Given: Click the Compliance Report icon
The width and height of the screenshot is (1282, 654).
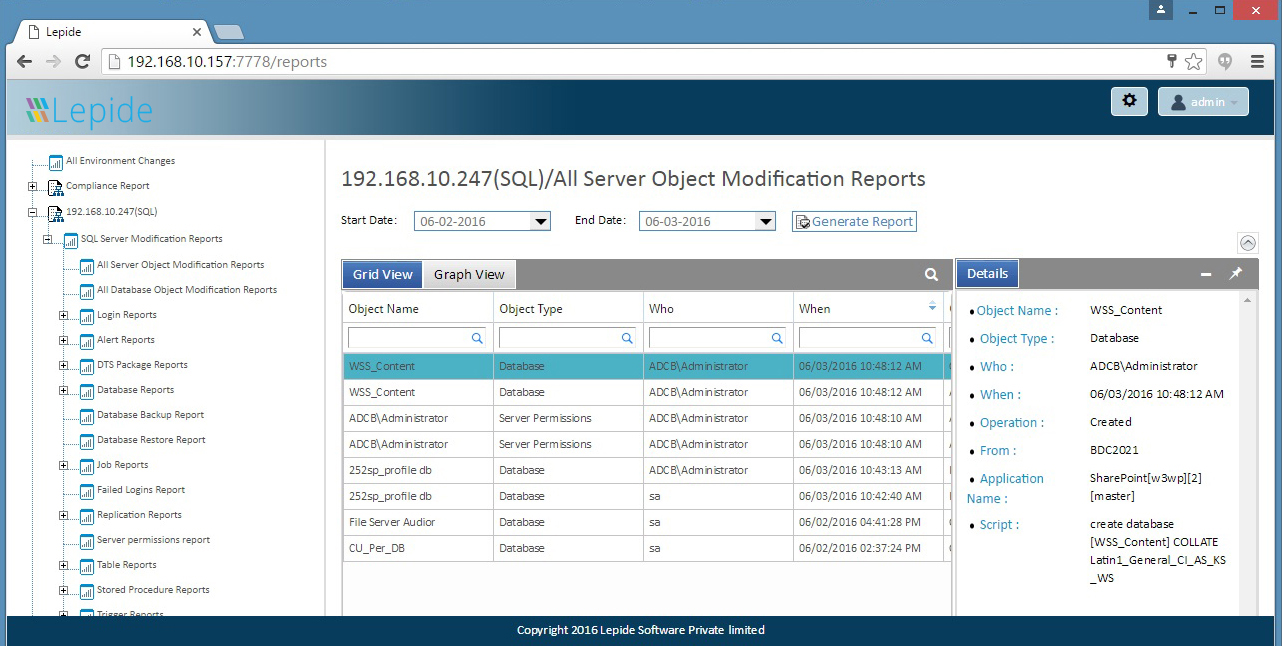Looking at the screenshot, I should click(55, 187).
